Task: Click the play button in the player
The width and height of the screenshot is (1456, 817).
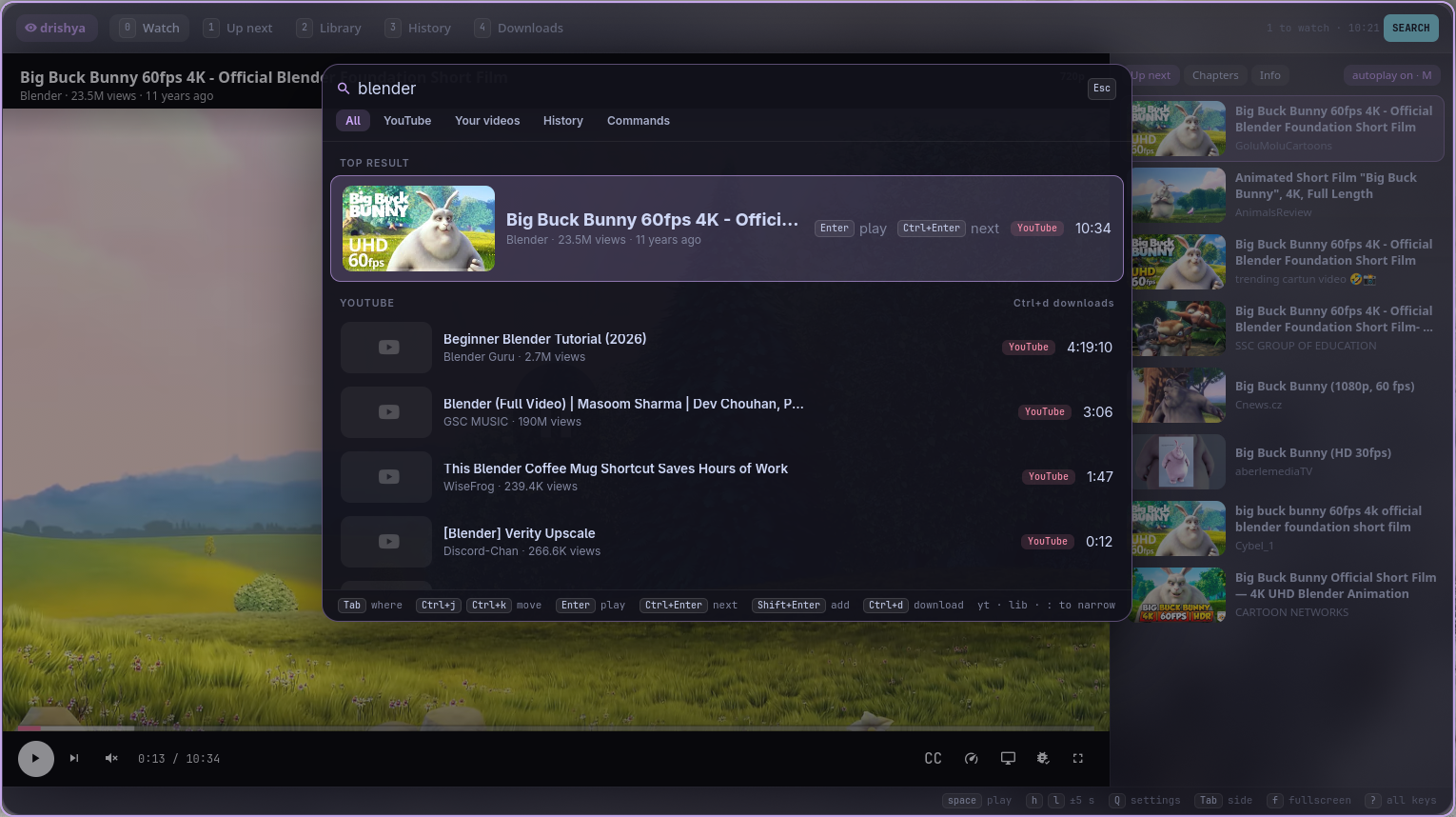Action: (36, 759)
